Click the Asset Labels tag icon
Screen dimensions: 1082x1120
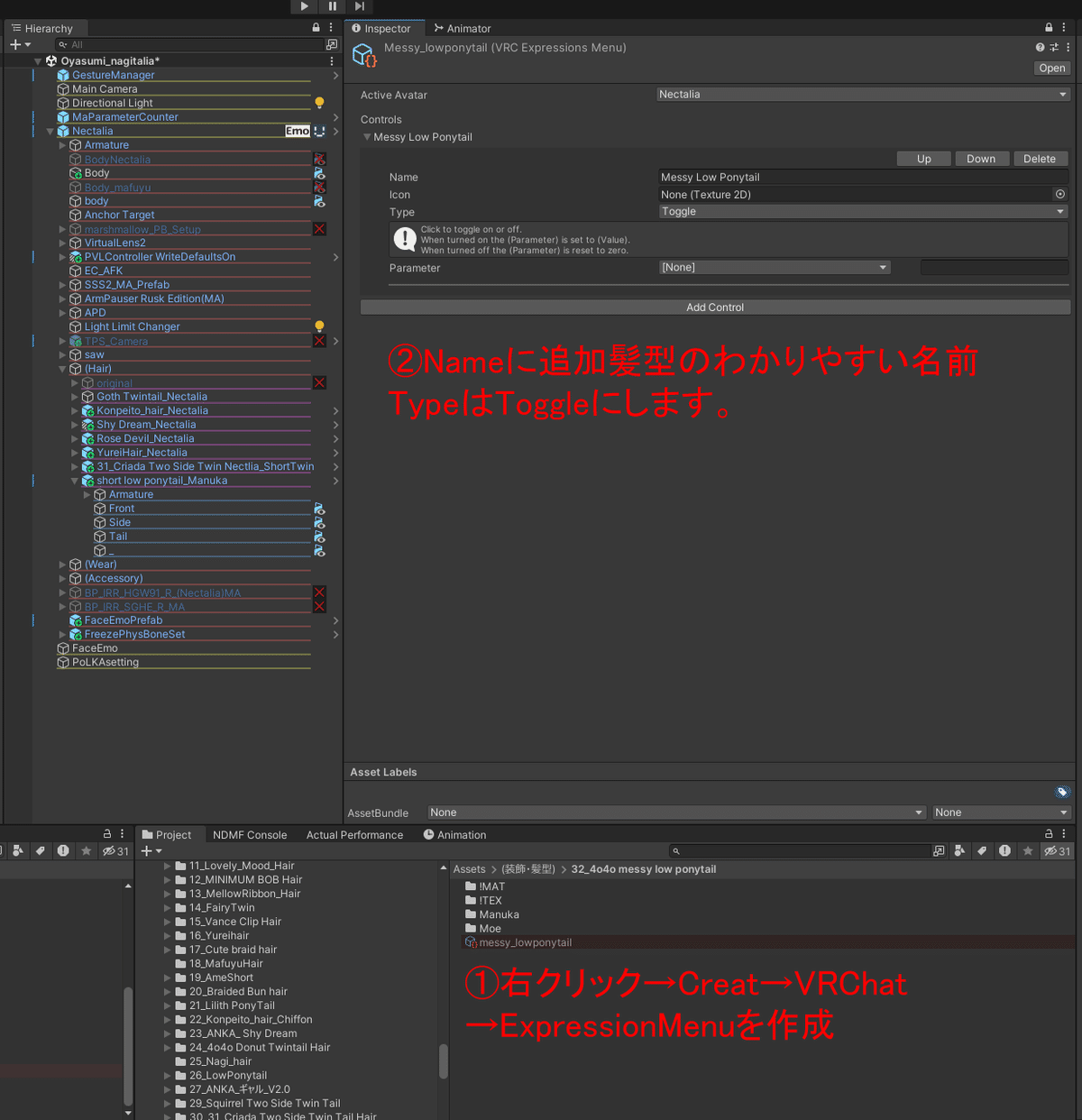[1062, 792]
